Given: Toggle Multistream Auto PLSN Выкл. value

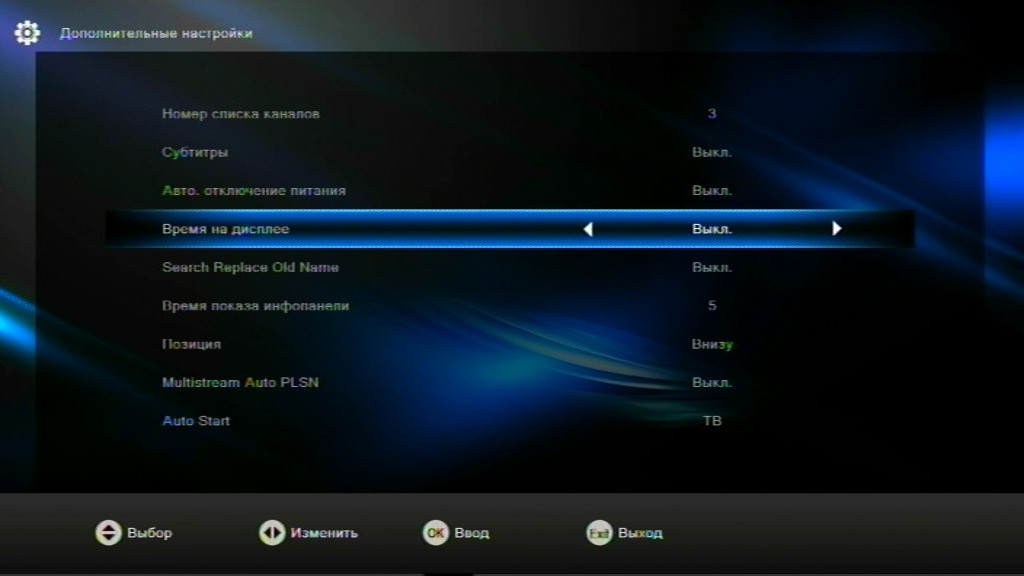Looking at the screenshot, I should 712,383.
